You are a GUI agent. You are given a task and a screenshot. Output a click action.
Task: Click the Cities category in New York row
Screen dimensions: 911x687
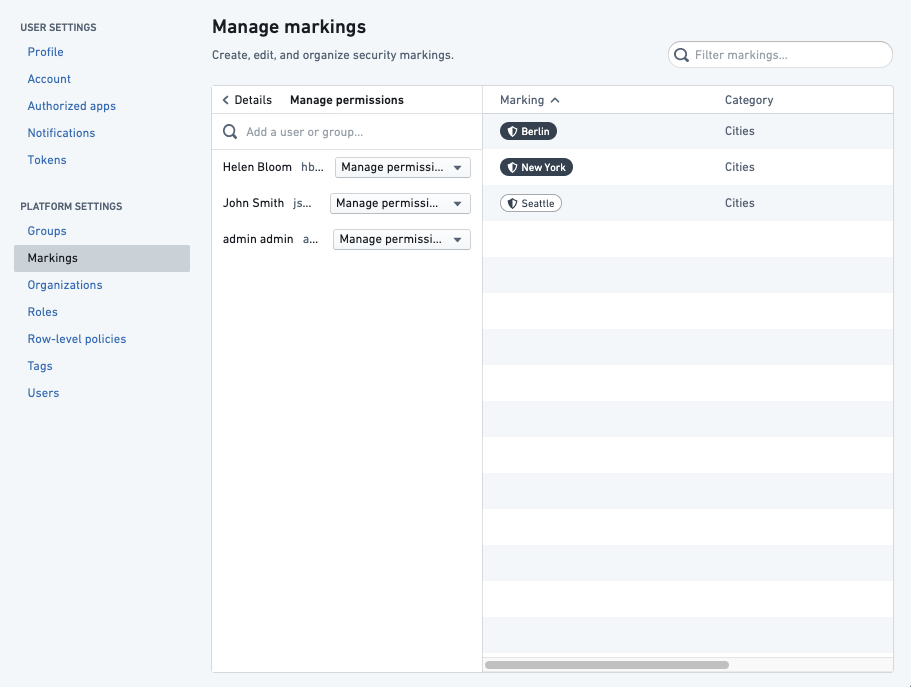(740, 167)
